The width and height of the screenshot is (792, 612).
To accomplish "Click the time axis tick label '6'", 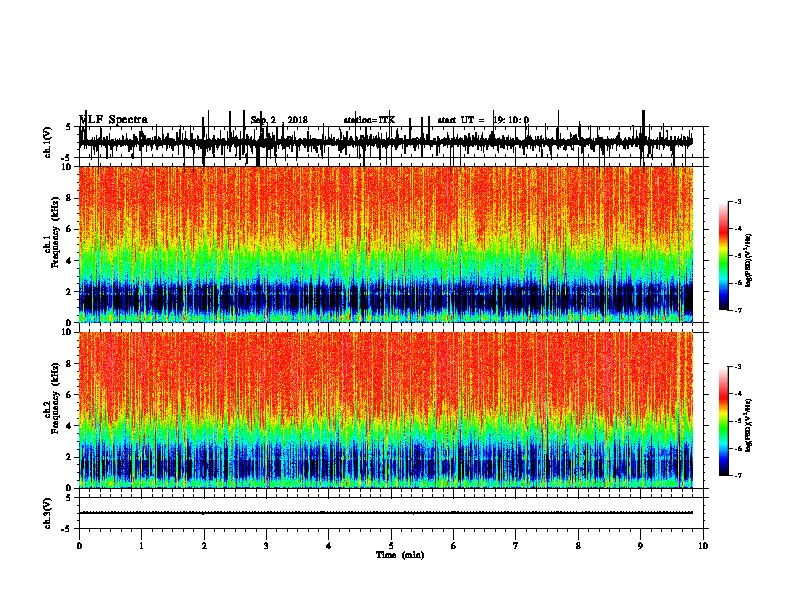I will [x=454, y=546].
